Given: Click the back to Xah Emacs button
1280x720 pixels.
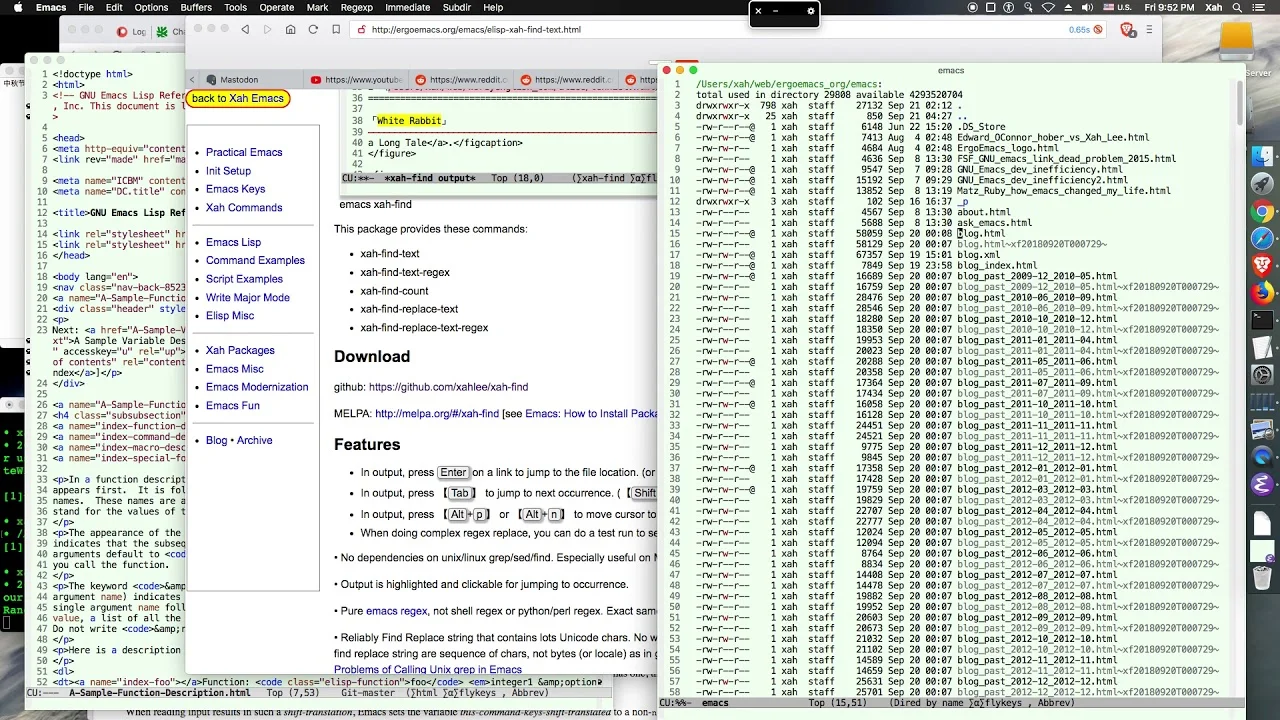Looking at the screenshot, I should pos(238,98).
